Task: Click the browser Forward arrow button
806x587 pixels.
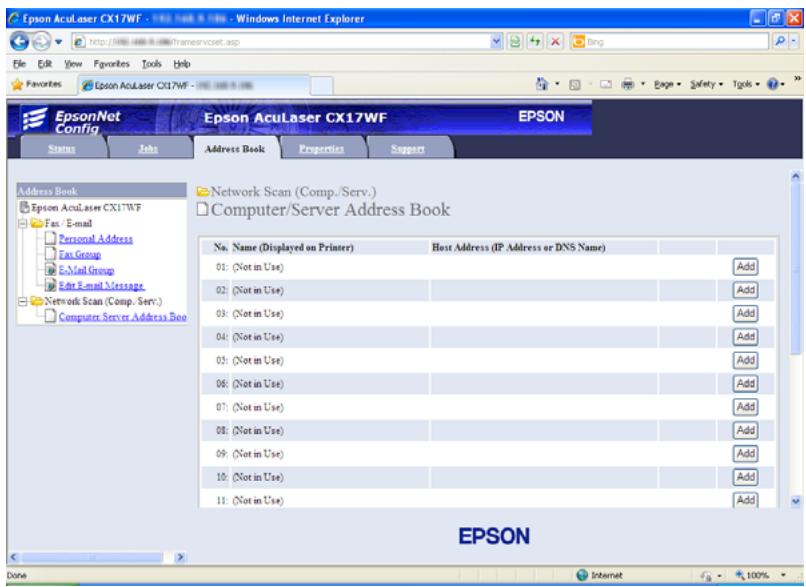Action: [x=41, y=41]
